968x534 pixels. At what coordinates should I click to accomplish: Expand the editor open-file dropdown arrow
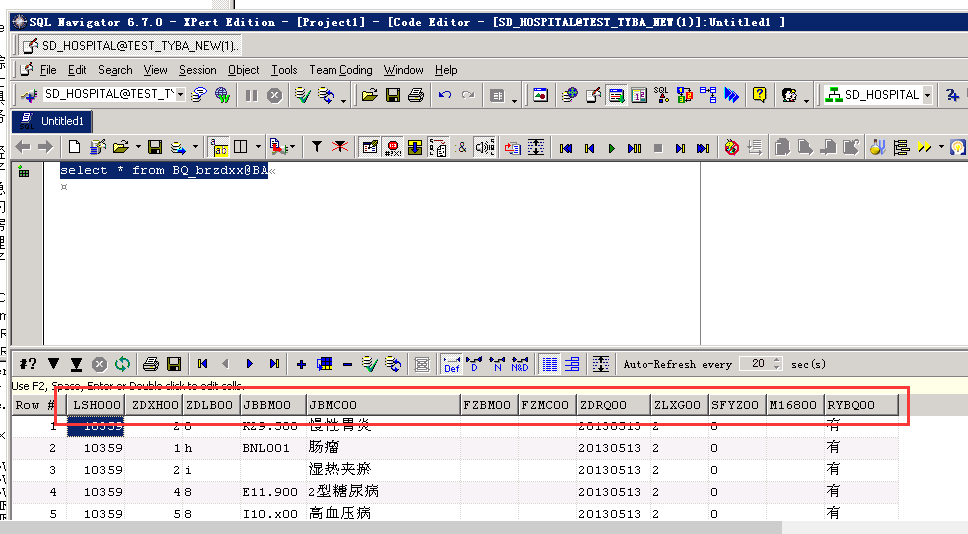click(x=138, y=147)
